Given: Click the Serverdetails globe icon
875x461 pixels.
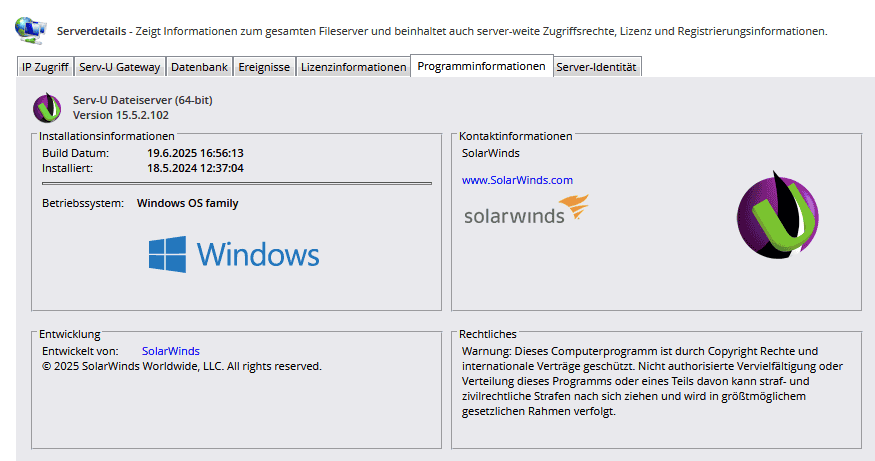Looking at the screenshot, I should click(x=31, y=30).
